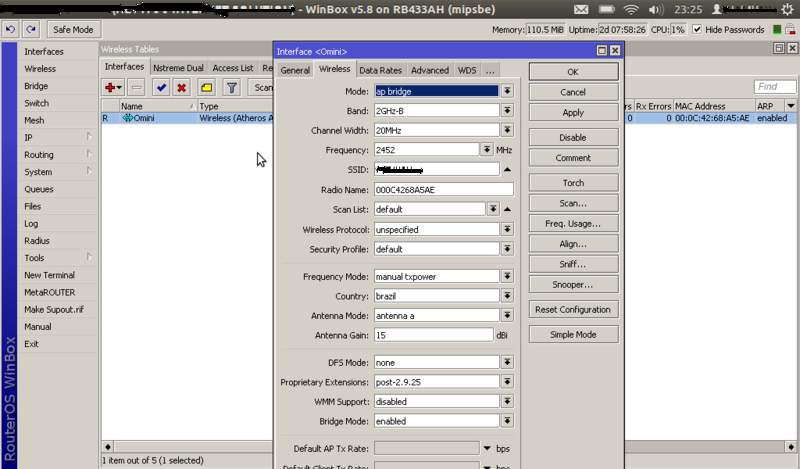Open the Antenna Mode dropdown

507,315
